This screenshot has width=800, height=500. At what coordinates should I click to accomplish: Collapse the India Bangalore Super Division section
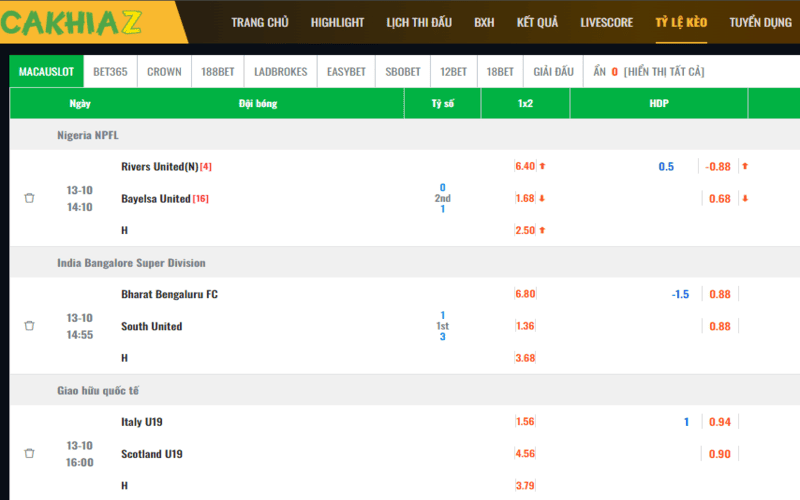[131, 263]
